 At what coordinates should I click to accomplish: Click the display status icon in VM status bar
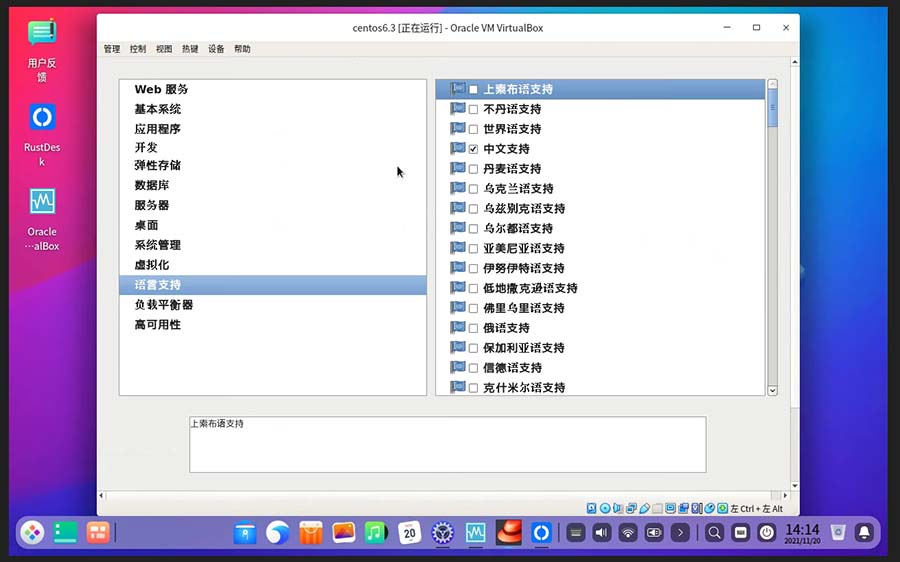coord(670,508)
